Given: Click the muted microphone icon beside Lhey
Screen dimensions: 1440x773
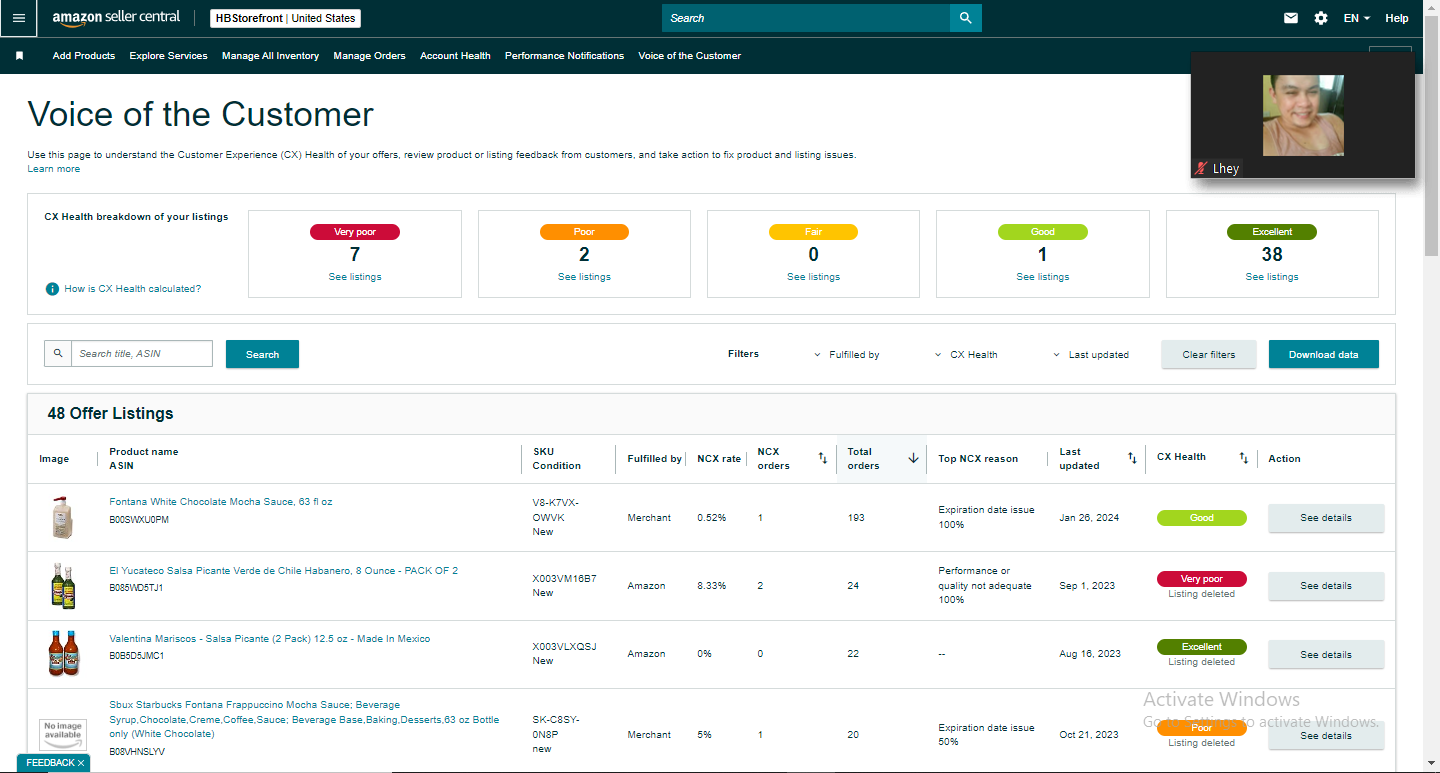Looking at the screenshot, I should 1201,168.
